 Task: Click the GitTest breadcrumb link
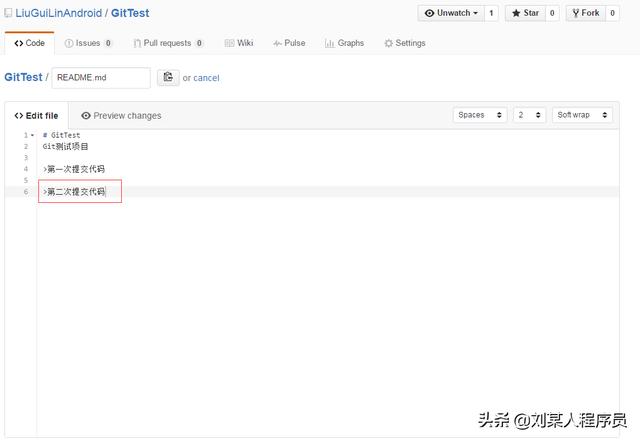(x=23, y=77)
